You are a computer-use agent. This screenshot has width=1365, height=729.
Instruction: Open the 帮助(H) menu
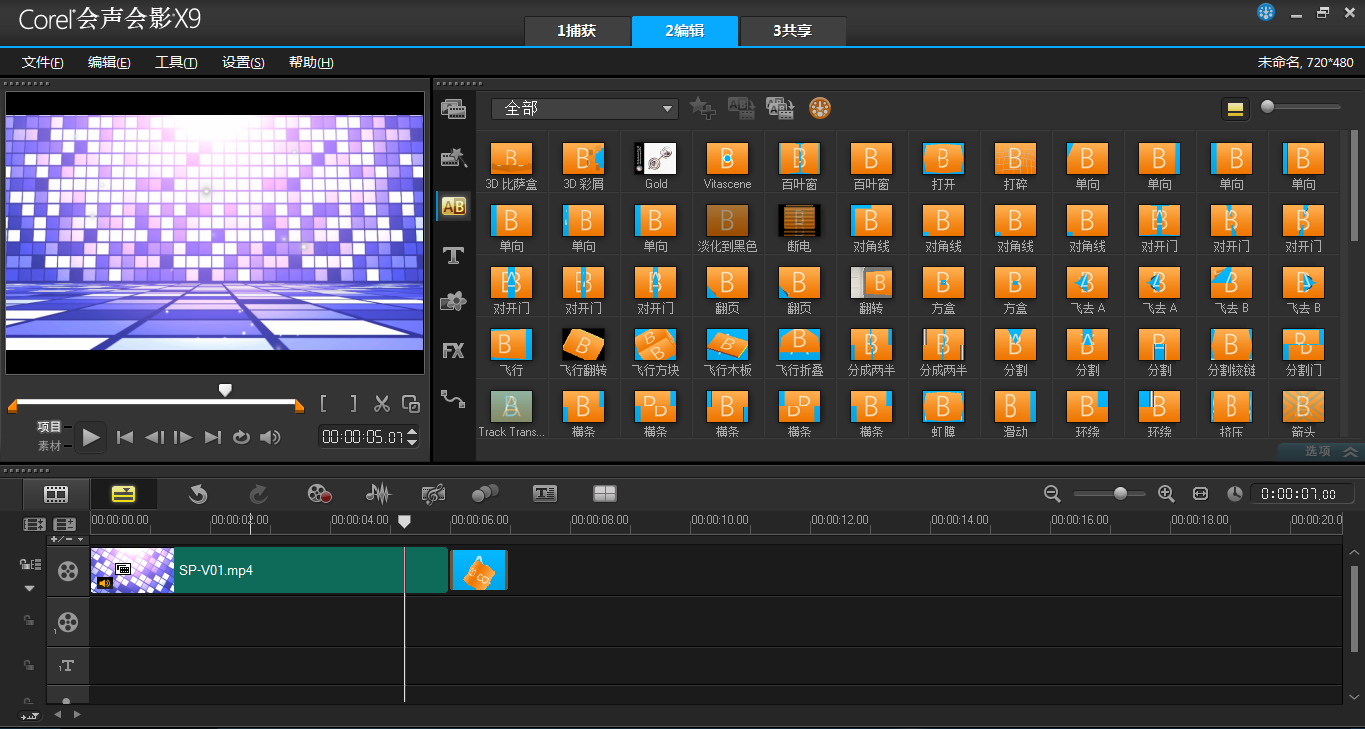click(x=311, y=62)
